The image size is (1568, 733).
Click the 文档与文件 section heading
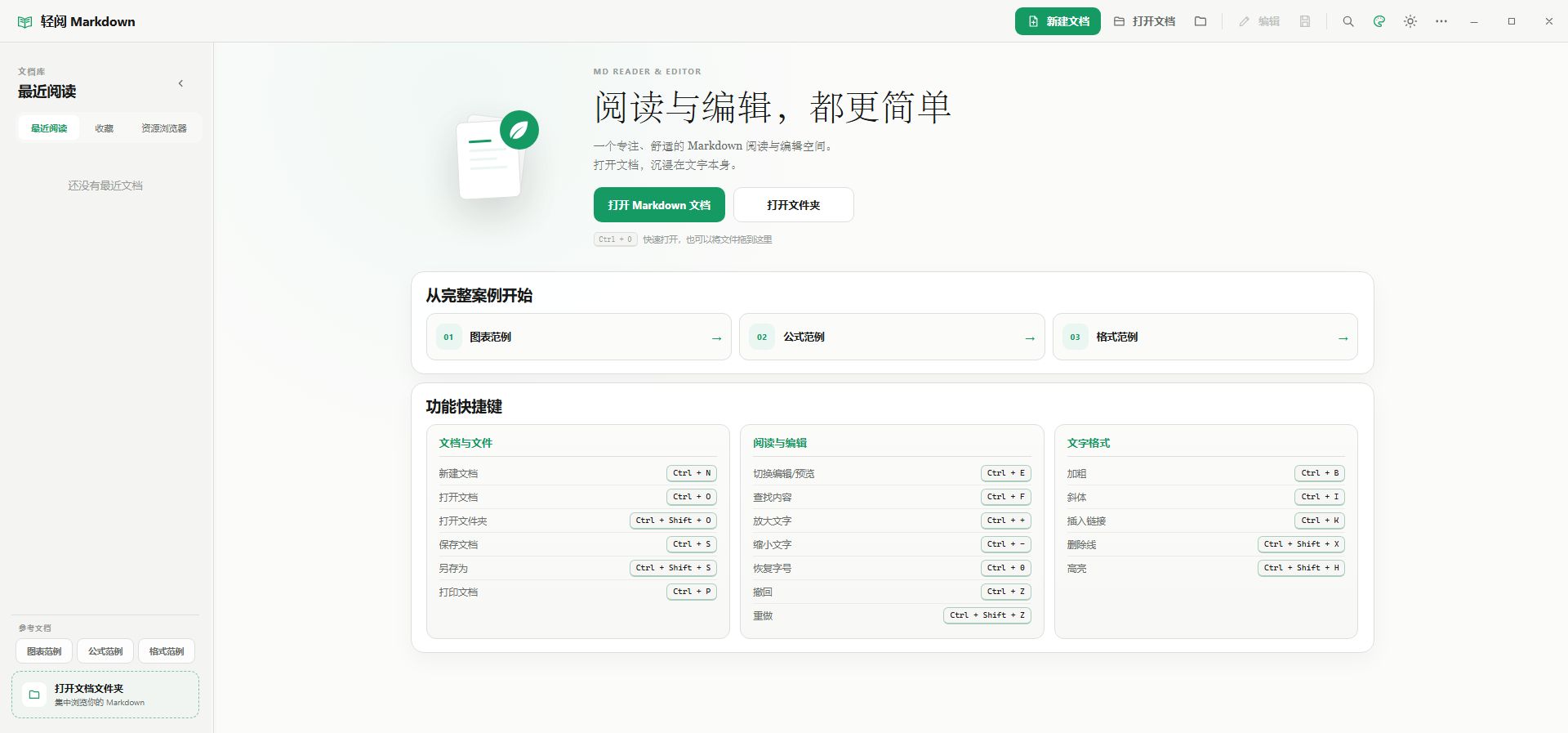click(465, 443)
